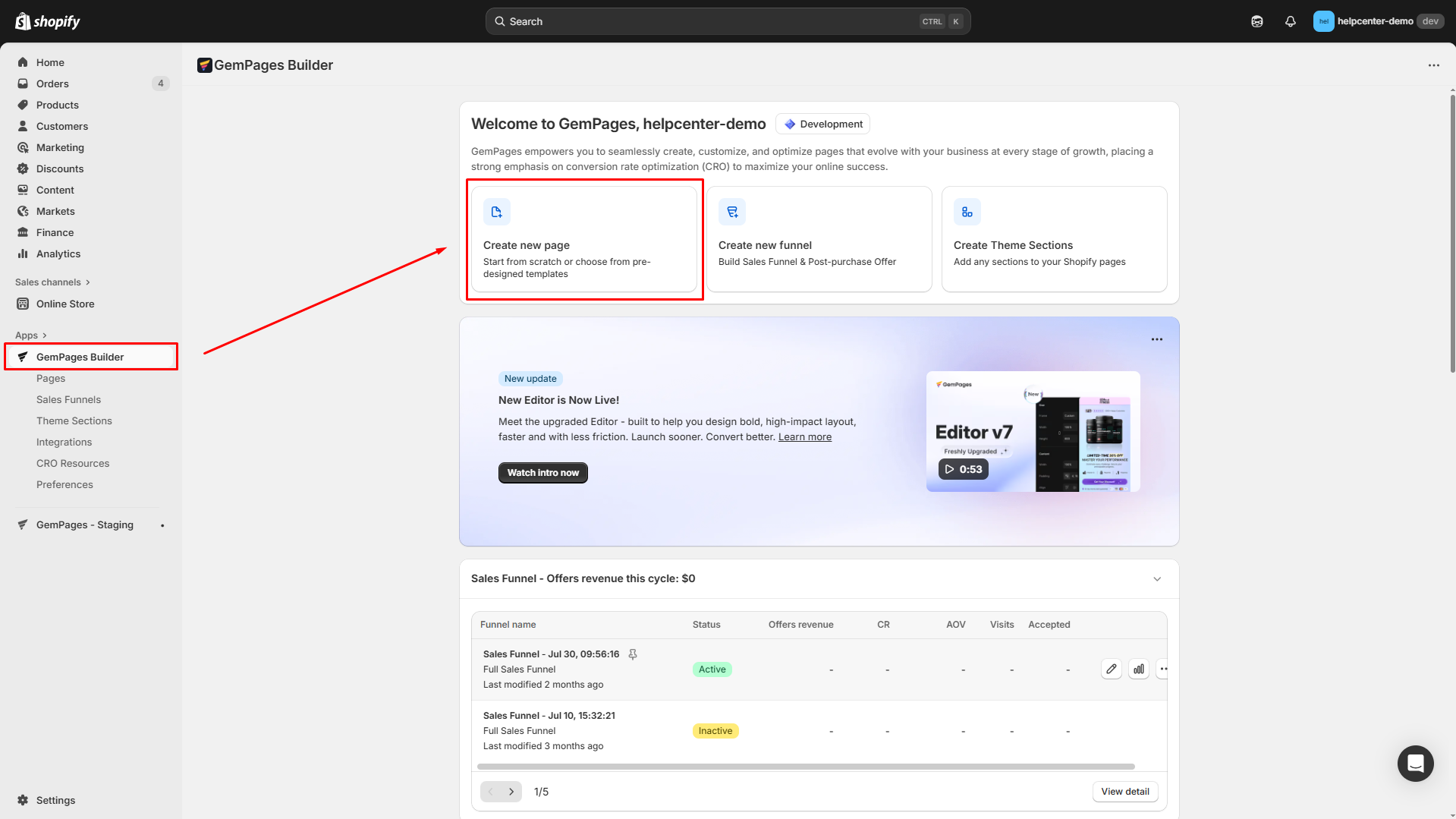The height and width of the screenshot is (819, 1456).
Task: Open the Settings gear in sidebar
Action: [23, 800]
